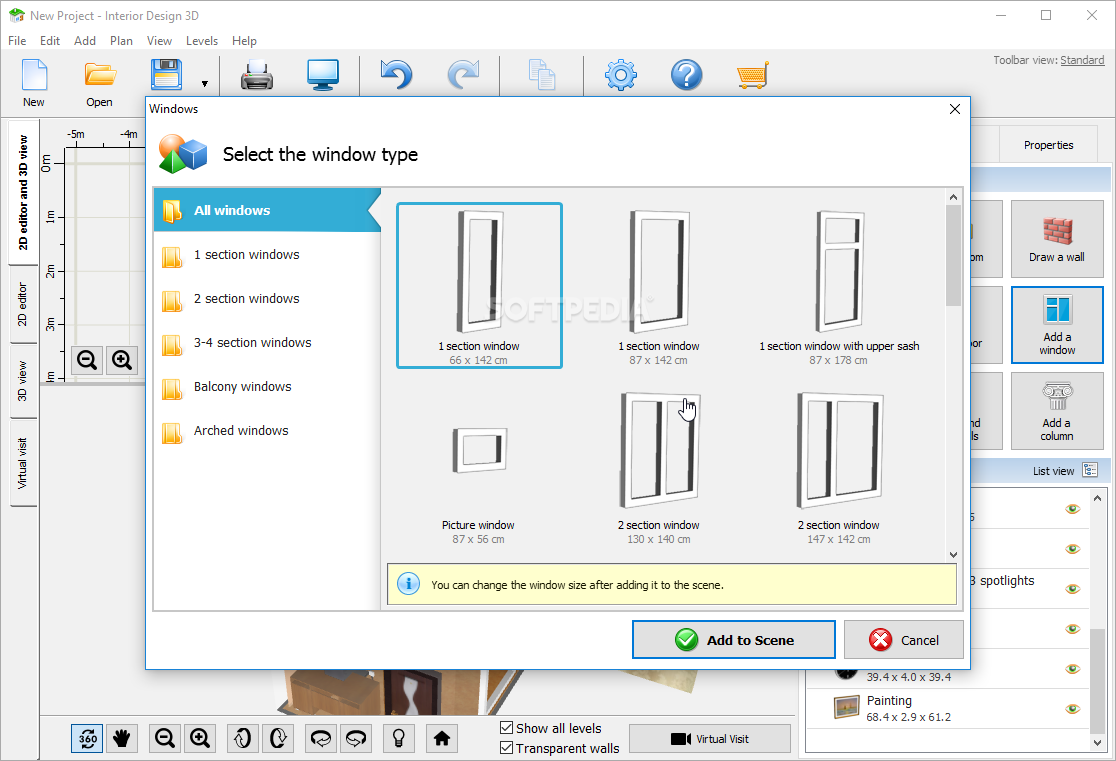The width and height of the screenshot is (1116, 761).
Task: Open a project with Open folder icon
Action: coord(100,75)
